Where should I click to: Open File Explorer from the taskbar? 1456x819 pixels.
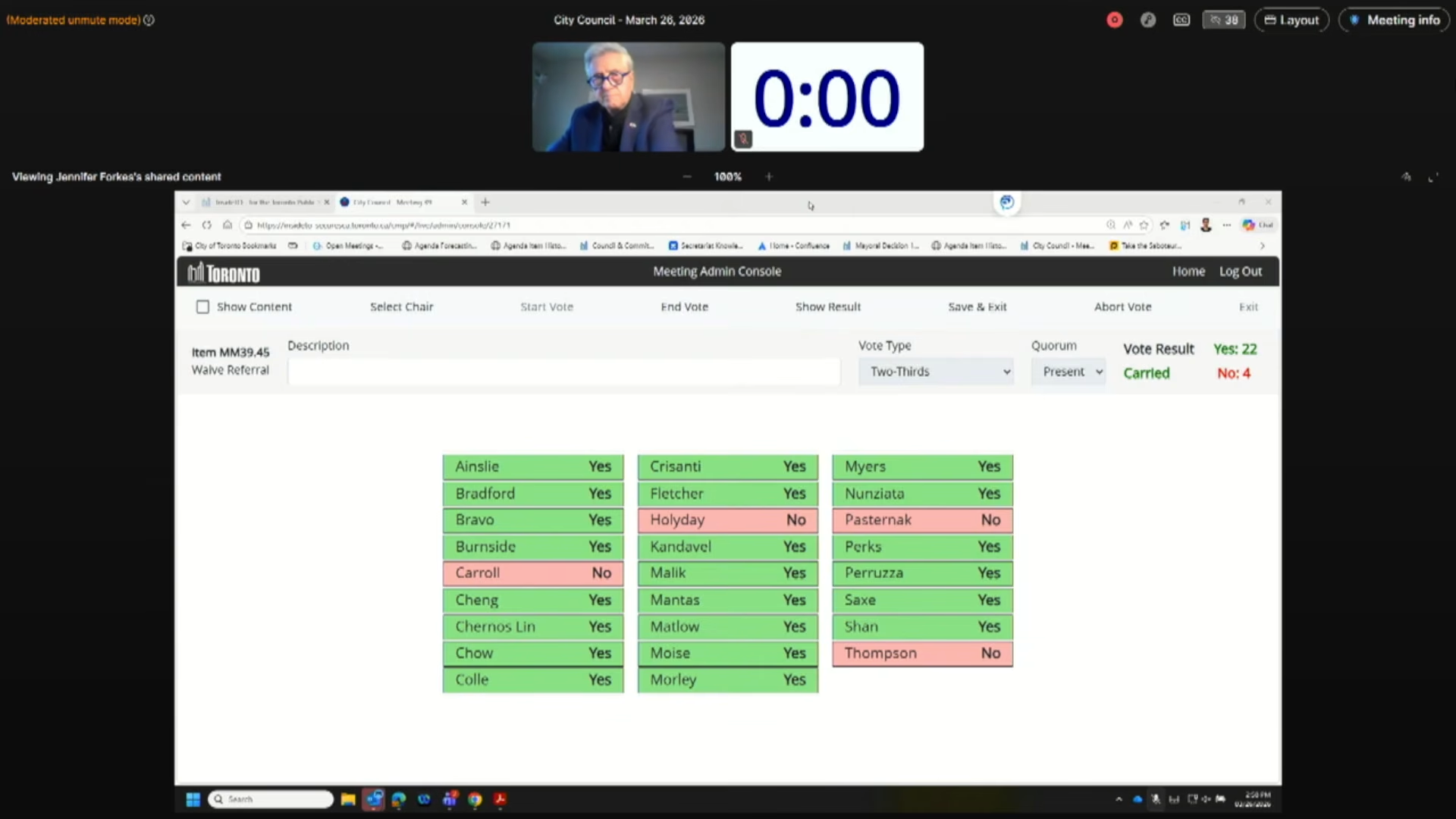(348, 799)
